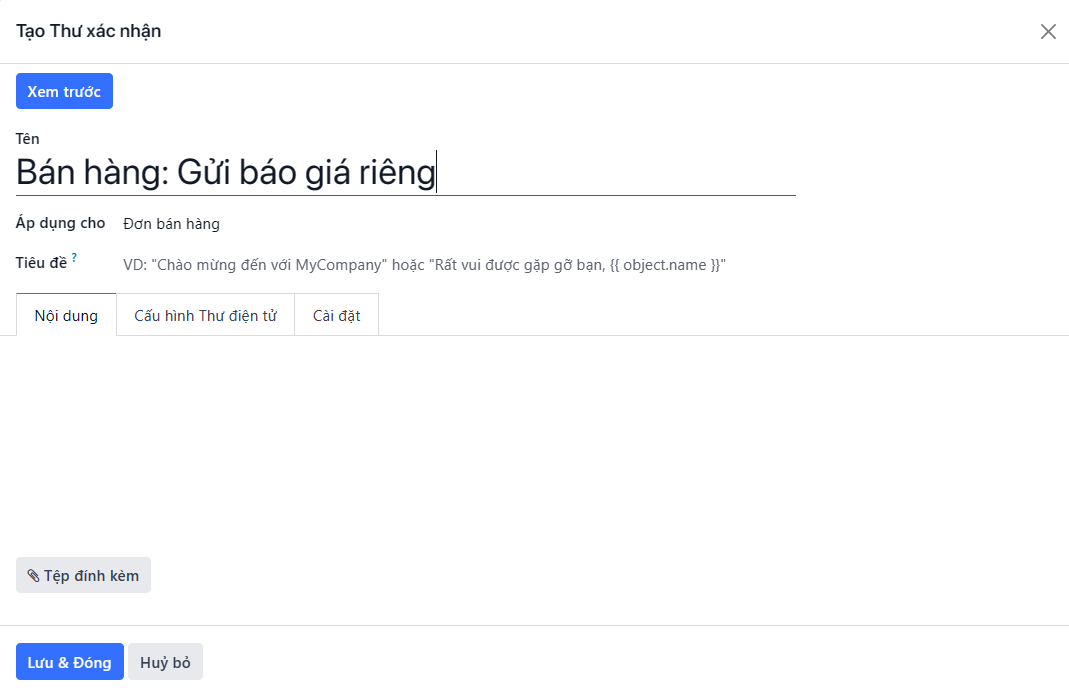Viewport: 1069px width, 692px height.
Task: Open the help tooltip beside Tiêu đề
Action: click(74, 258)
